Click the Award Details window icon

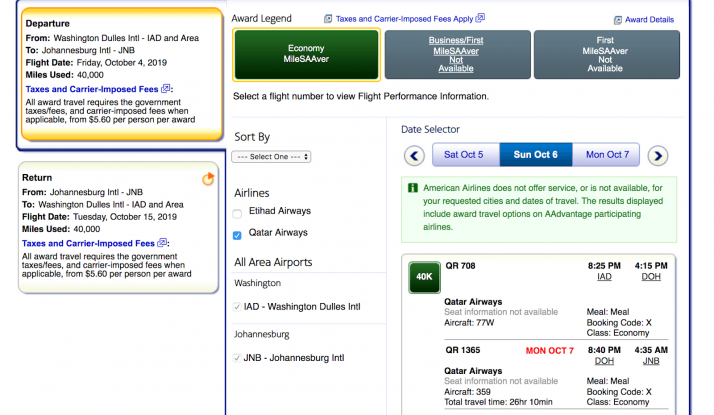[x=617, y=19]
